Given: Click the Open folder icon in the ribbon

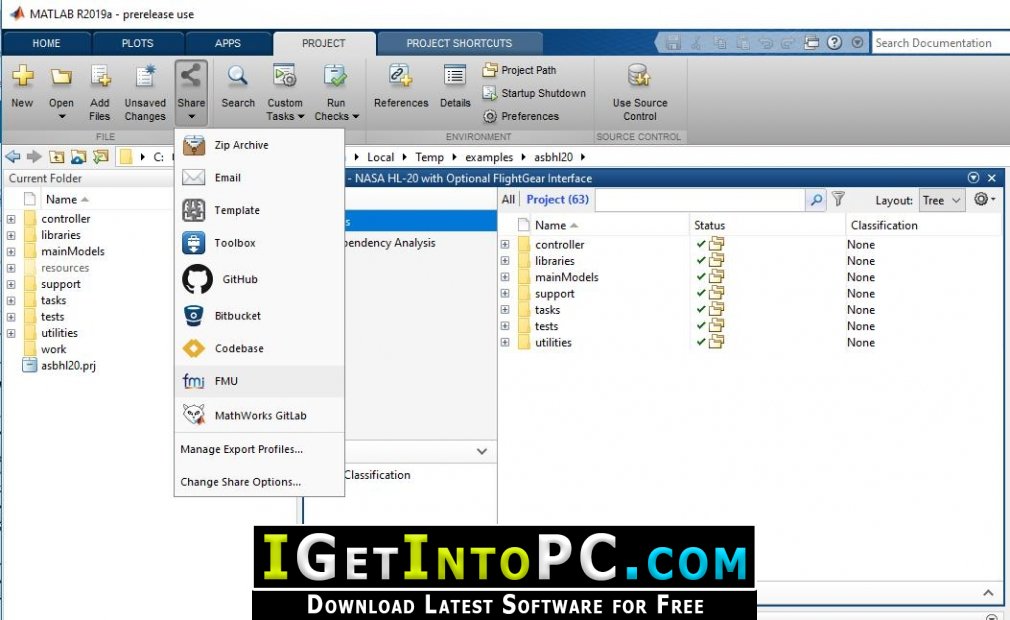Looking at the screenshot, I should point(61,77).
